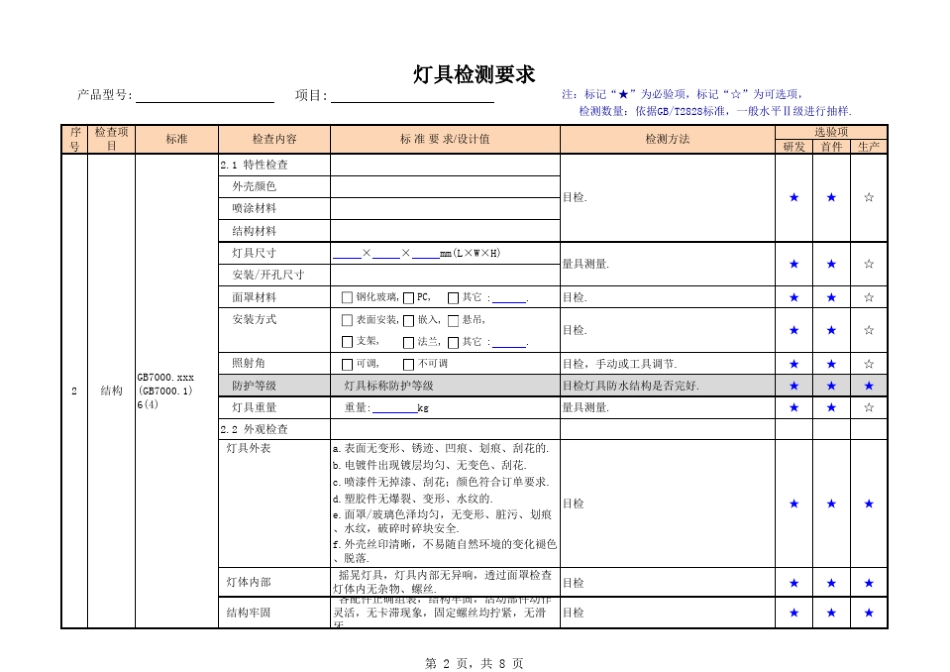This screenshot has width=950, height=672.
Task: Select the 检测方法 column header
Action: coord(668,139)
